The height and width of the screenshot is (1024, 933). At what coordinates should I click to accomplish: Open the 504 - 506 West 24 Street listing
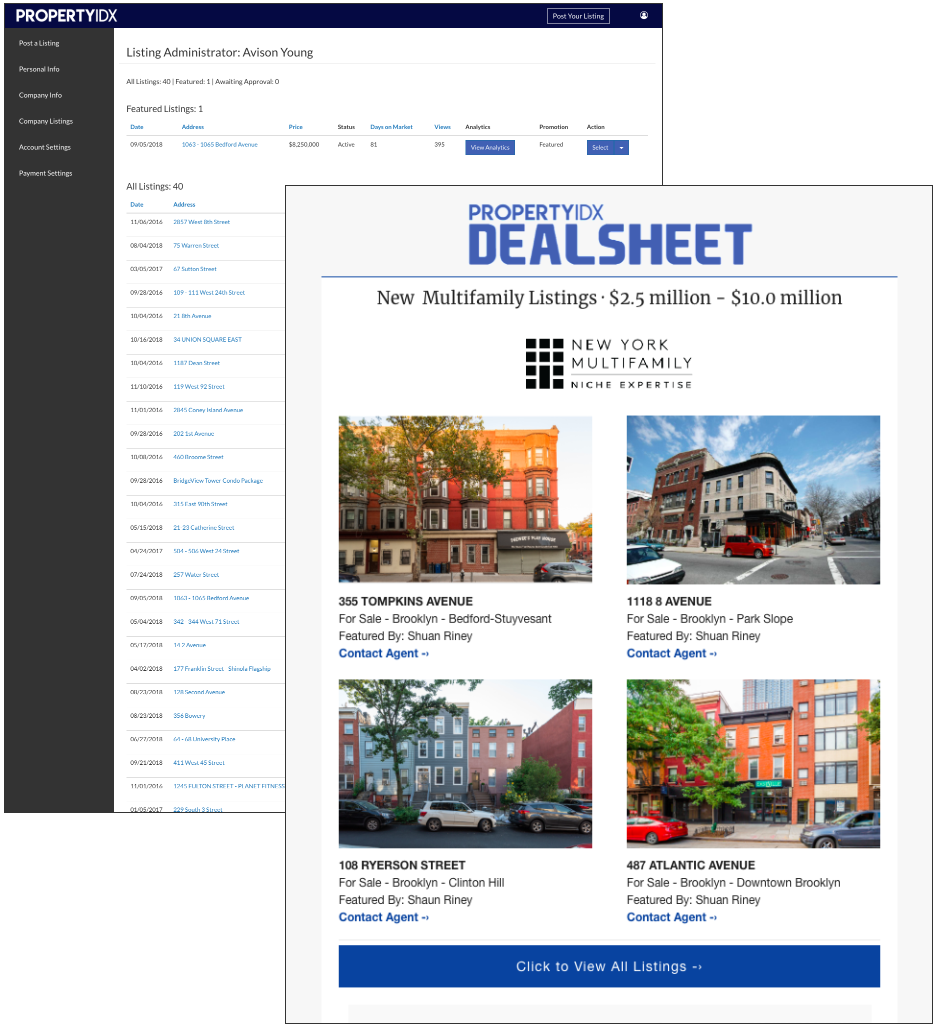[206, 551]
